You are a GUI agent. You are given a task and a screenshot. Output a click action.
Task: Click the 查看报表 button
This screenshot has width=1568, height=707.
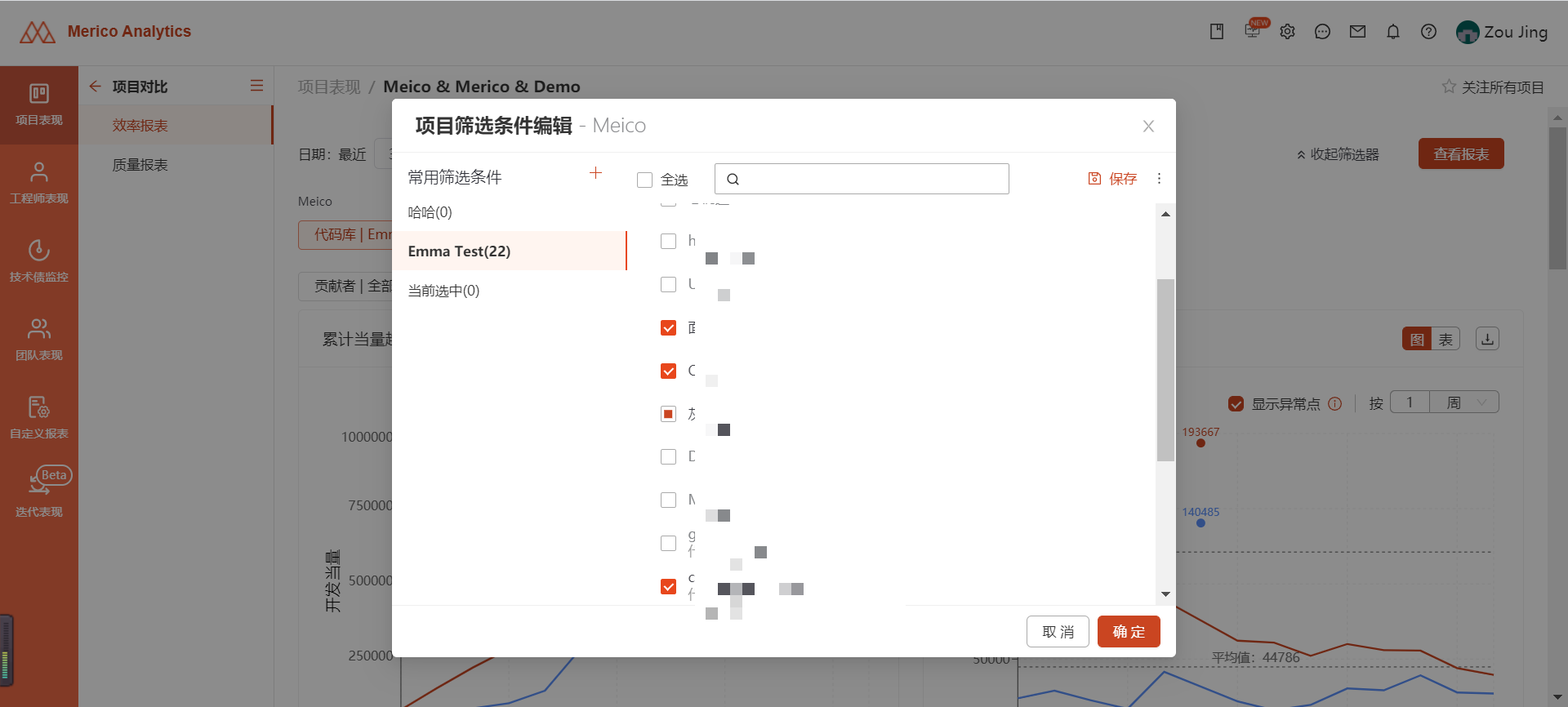pos(1461,153)
